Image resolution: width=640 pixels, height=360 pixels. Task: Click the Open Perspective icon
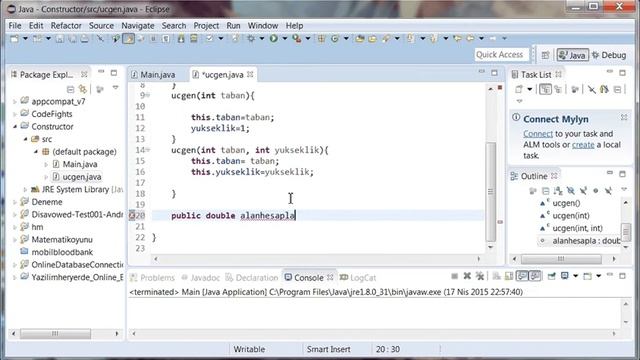tap(545, 55)
